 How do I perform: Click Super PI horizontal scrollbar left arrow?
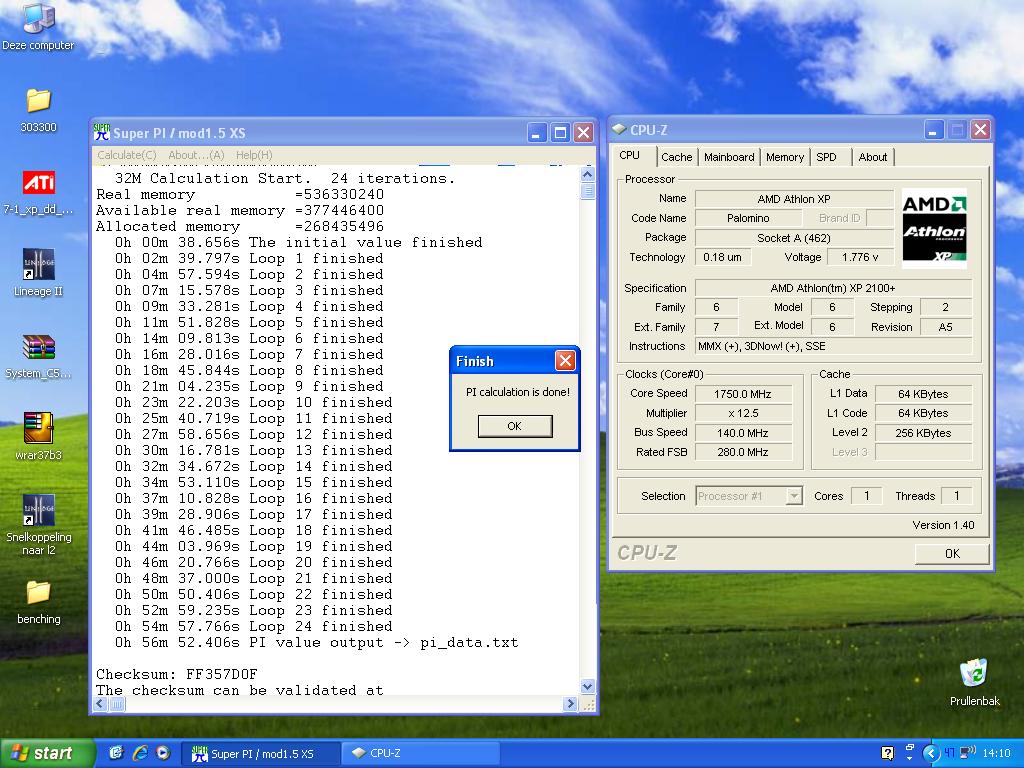101,704
